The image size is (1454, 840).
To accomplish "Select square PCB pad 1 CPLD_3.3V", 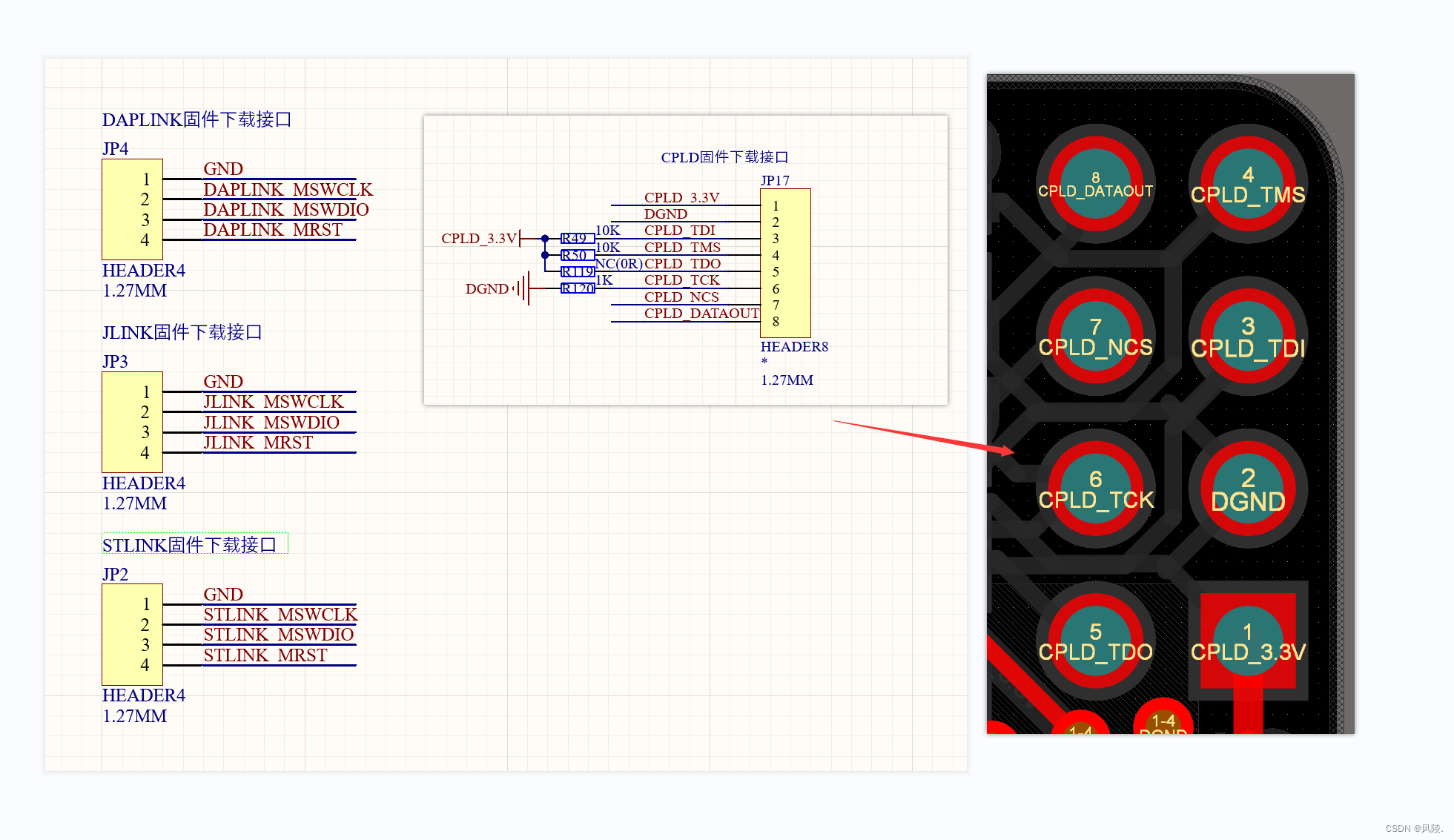I will click(1248, 641).
